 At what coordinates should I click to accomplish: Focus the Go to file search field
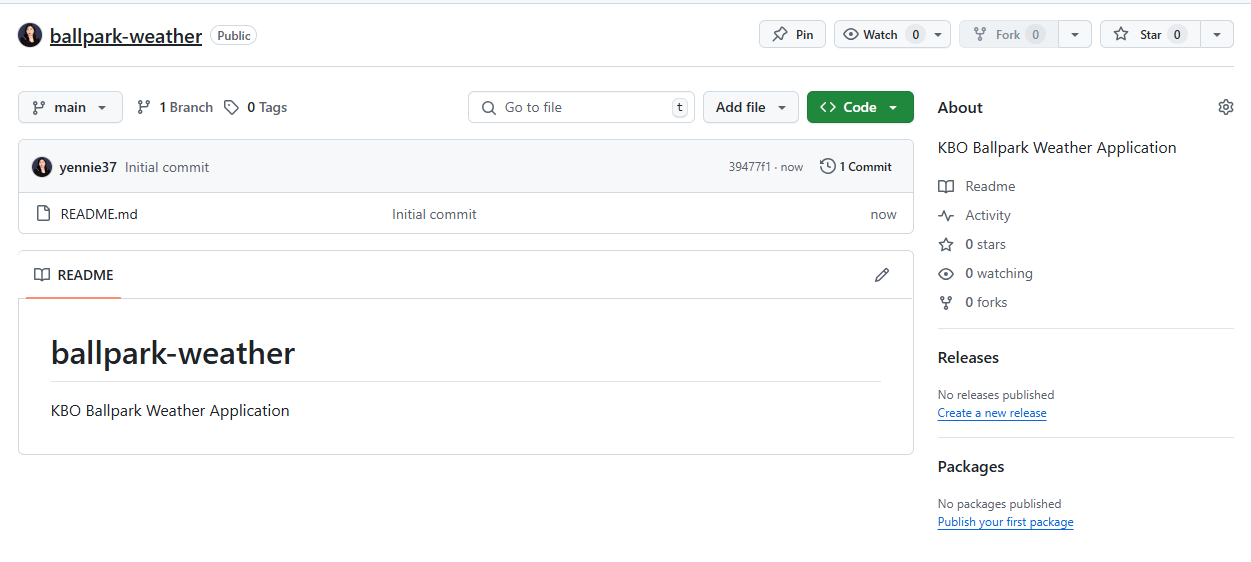[x=581, y=107]
